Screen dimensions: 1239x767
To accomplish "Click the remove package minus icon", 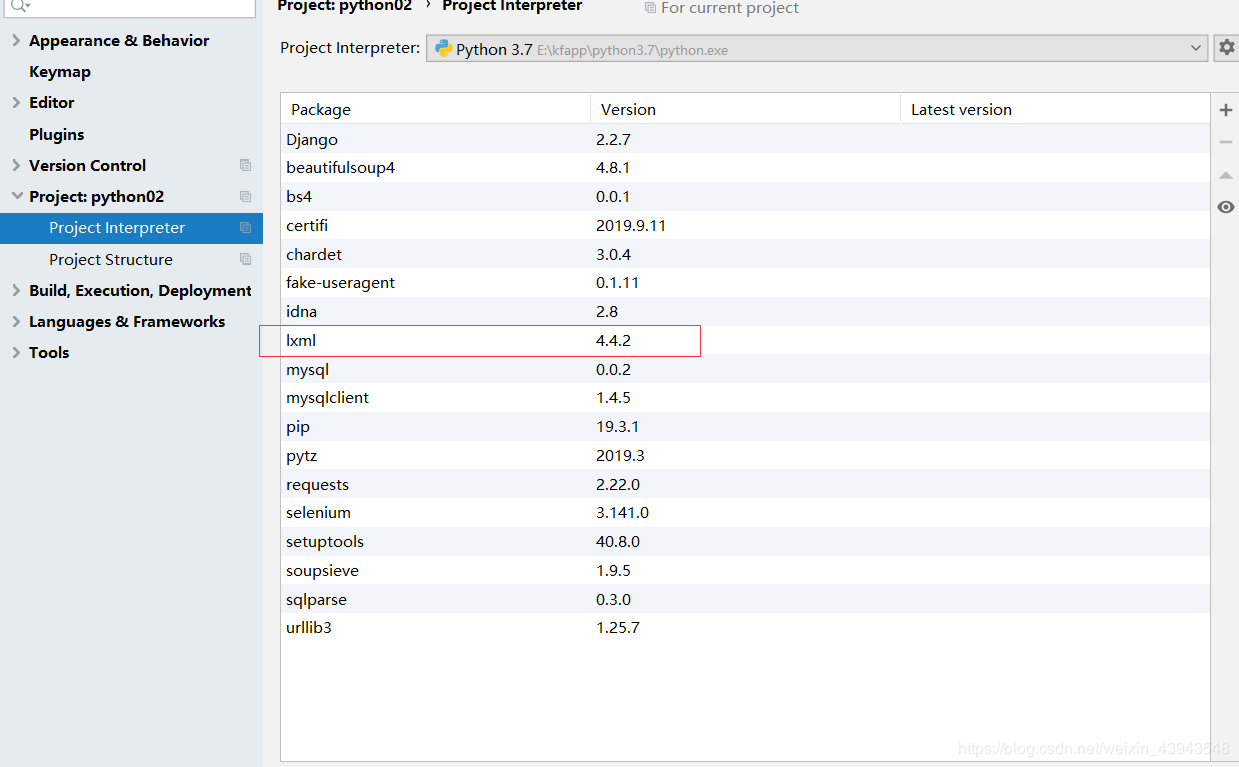I will click(1226, 142).
